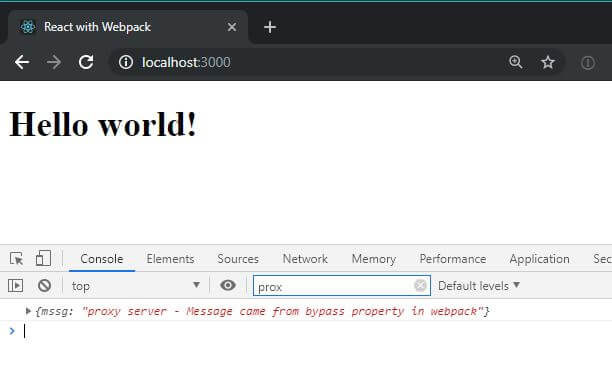Open the top context dropdown

[x=135, y=286]
